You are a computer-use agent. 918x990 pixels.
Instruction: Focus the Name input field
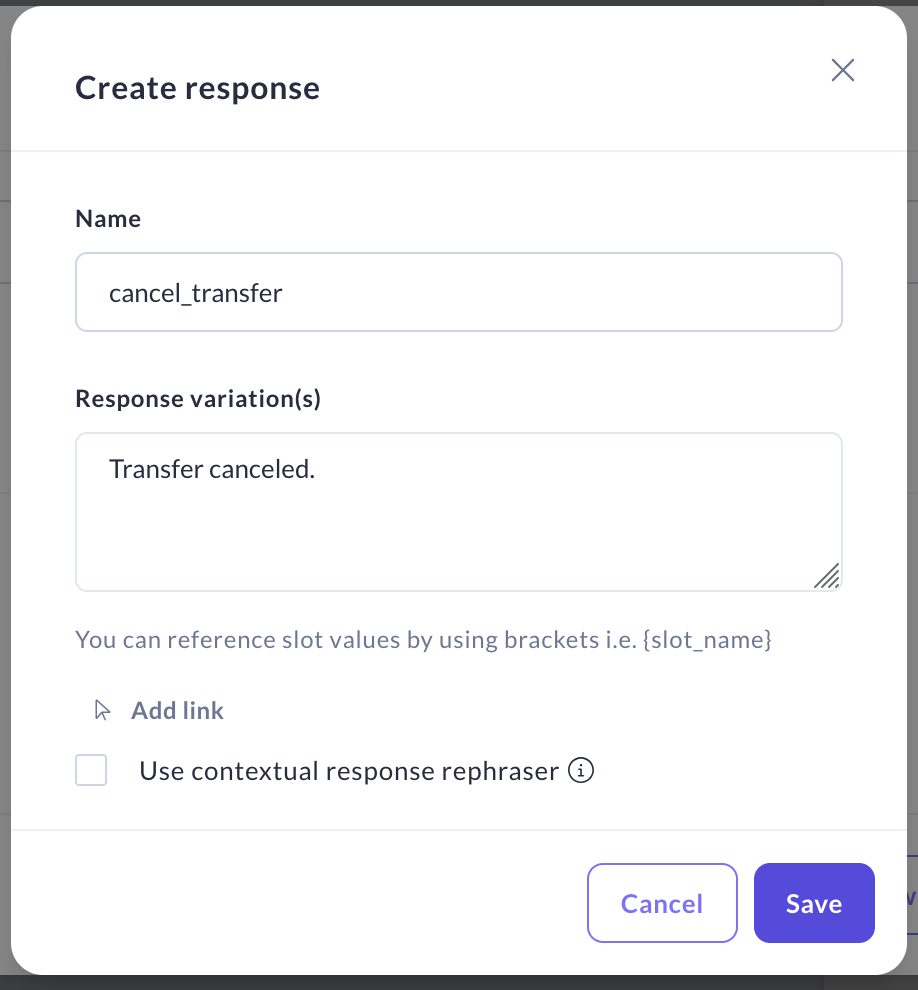(459, 292)
